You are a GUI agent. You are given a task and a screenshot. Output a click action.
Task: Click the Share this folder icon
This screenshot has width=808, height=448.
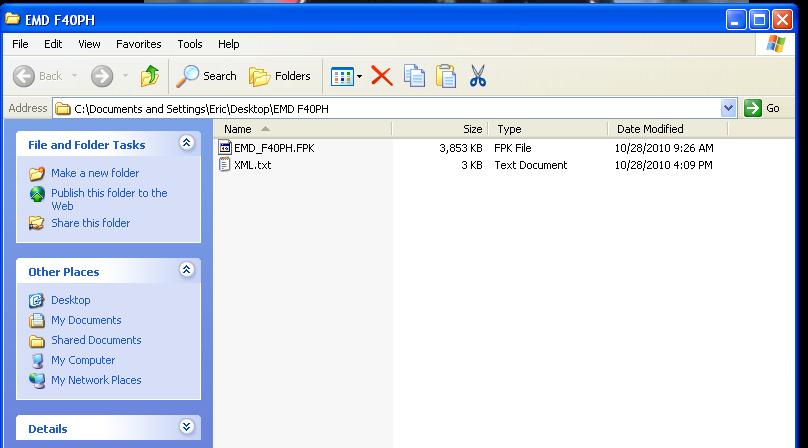tap(37, 223)
